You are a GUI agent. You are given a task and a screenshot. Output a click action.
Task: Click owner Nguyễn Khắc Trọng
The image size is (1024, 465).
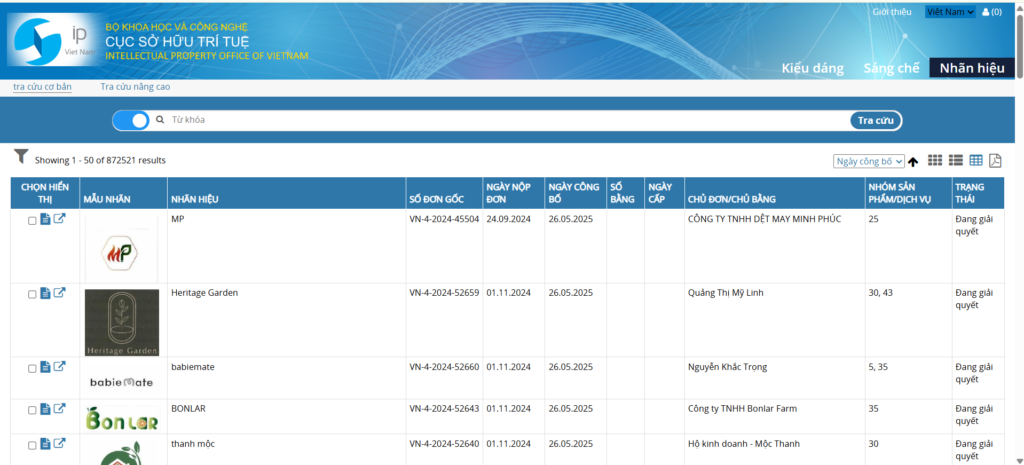[728, 367]
